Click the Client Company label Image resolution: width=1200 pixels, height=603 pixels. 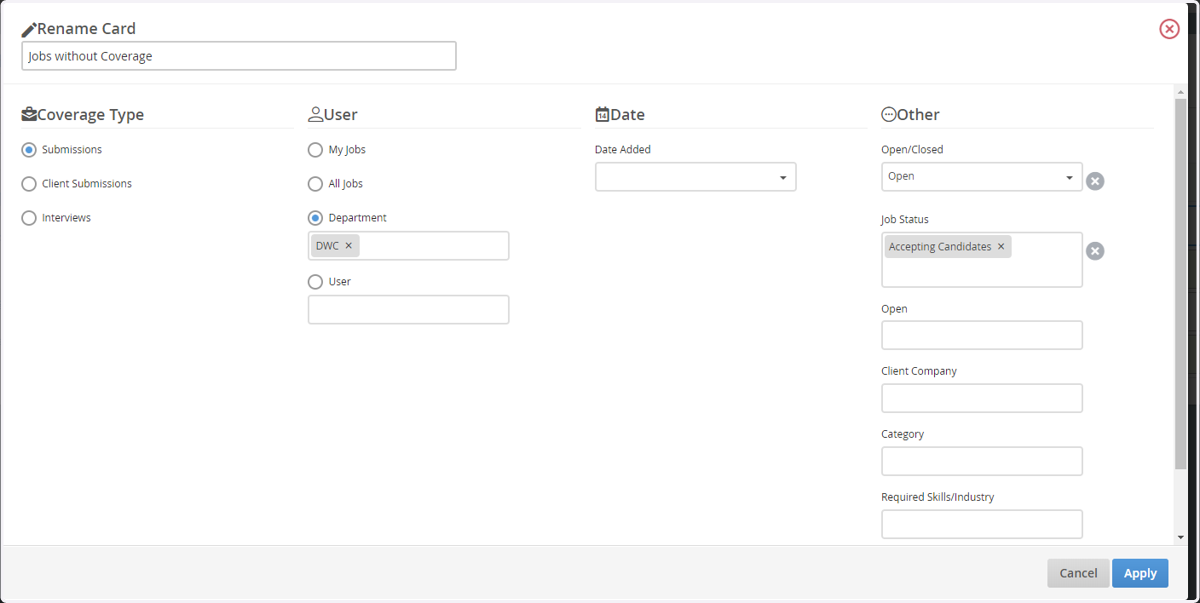(x=919, y=371)
